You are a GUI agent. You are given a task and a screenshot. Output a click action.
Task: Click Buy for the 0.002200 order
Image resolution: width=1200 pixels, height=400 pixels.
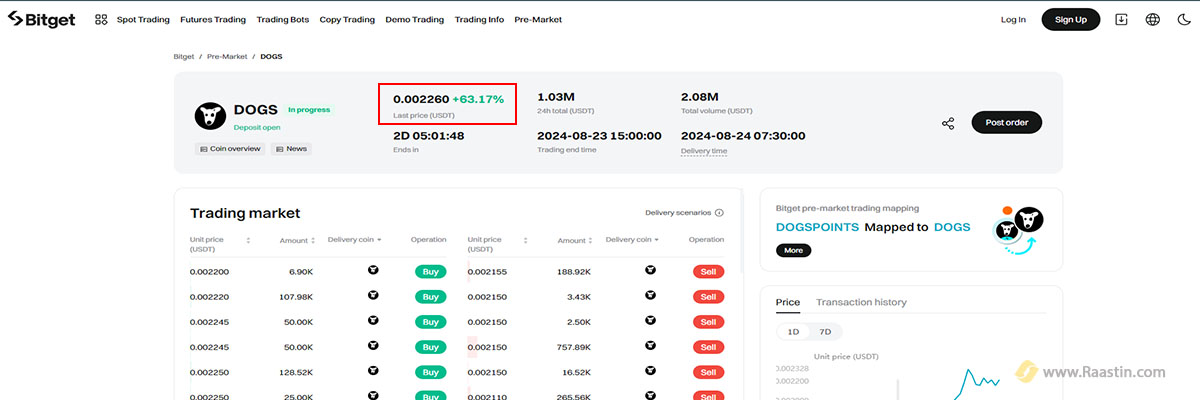pyautogui.click(x=430, y=271)
